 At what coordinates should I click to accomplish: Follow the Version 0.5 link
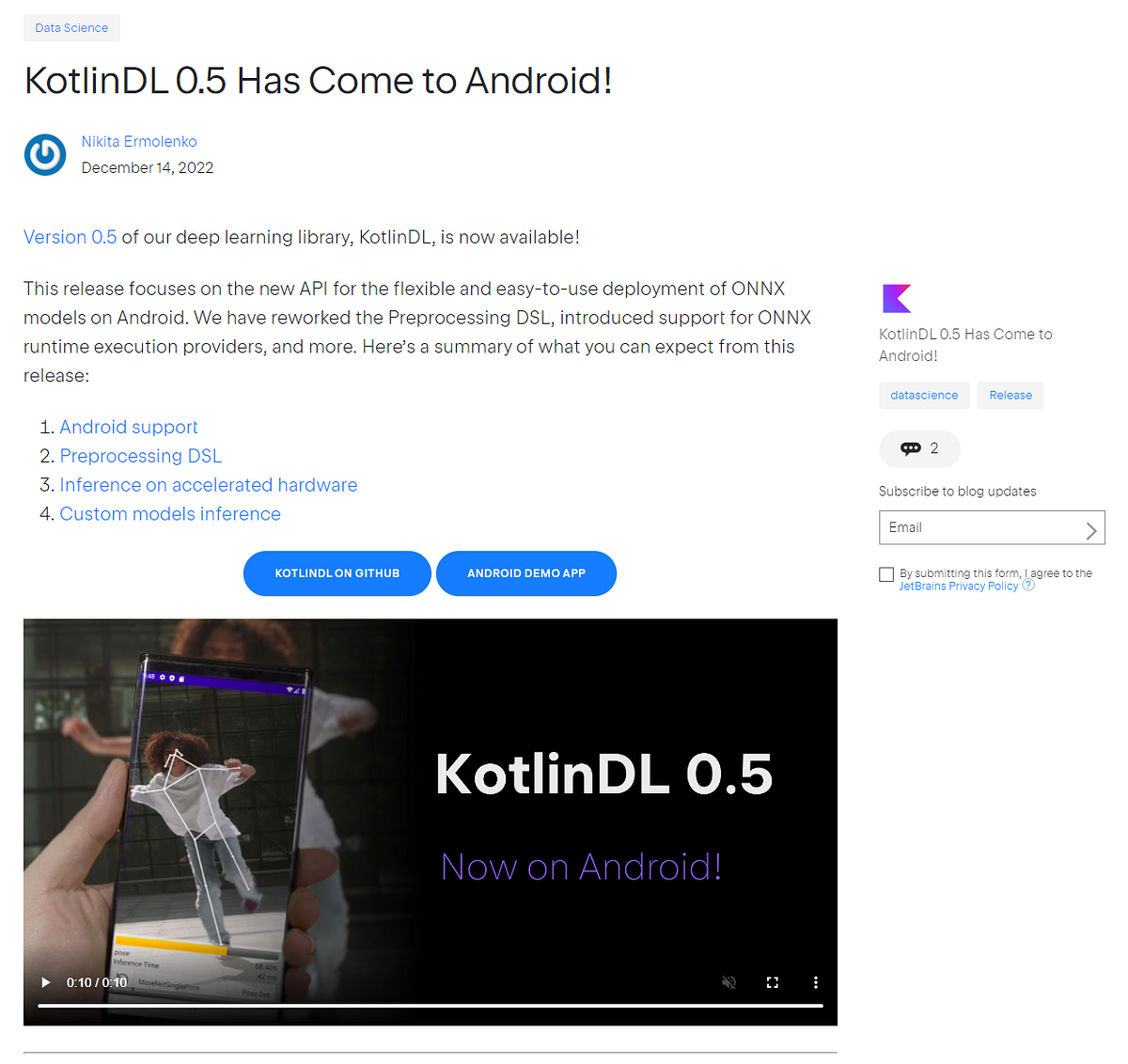click(x=70, y=237)
